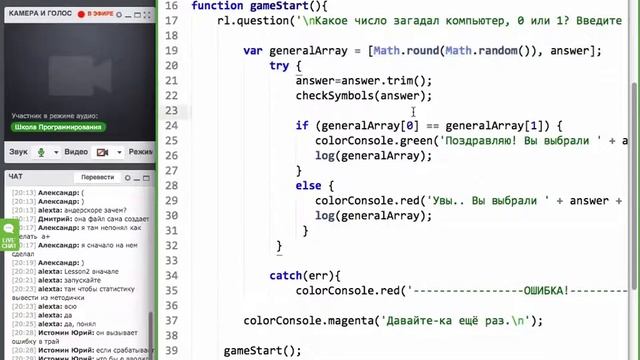Open camera and voice panel settings gear
Screen dimensions: 640x360
119,15
